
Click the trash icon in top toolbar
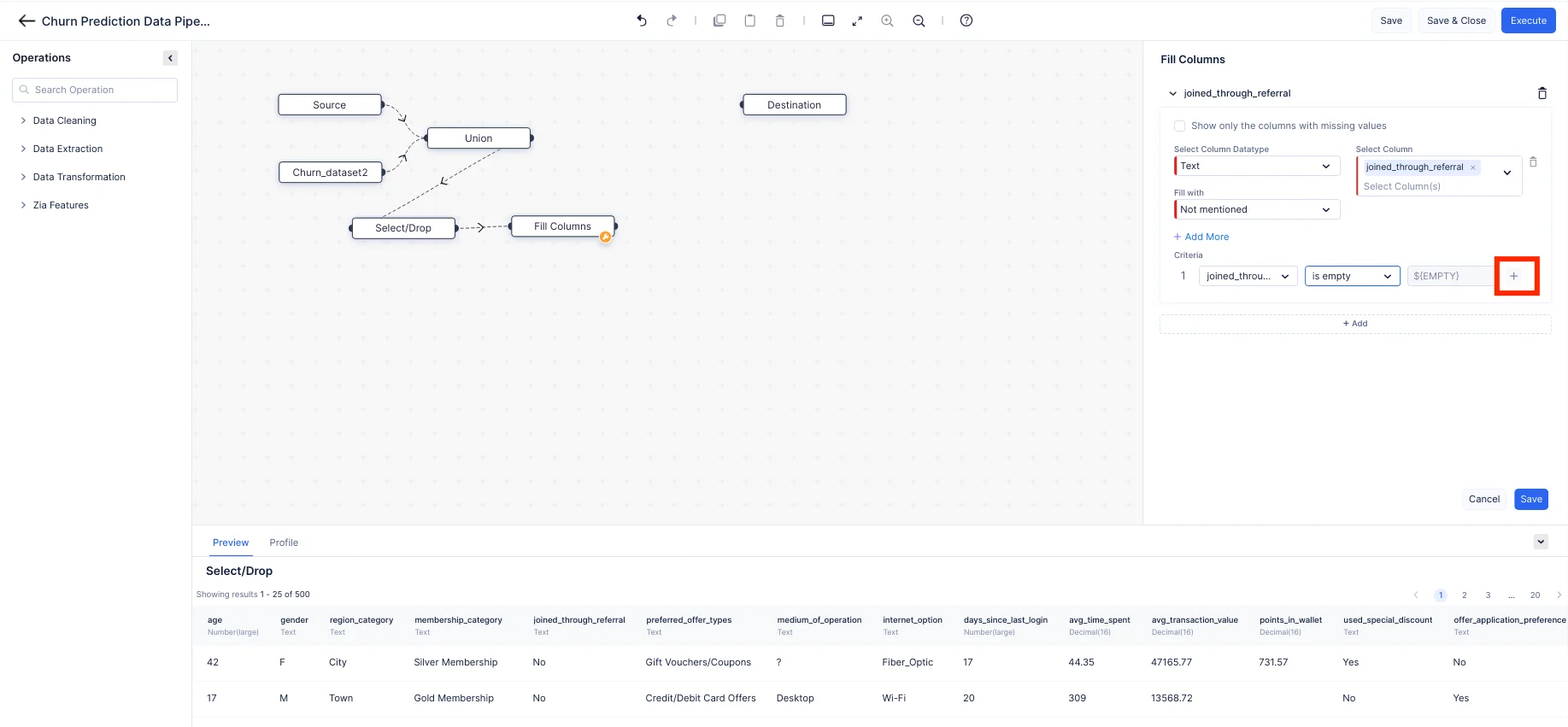coord(779,21)
